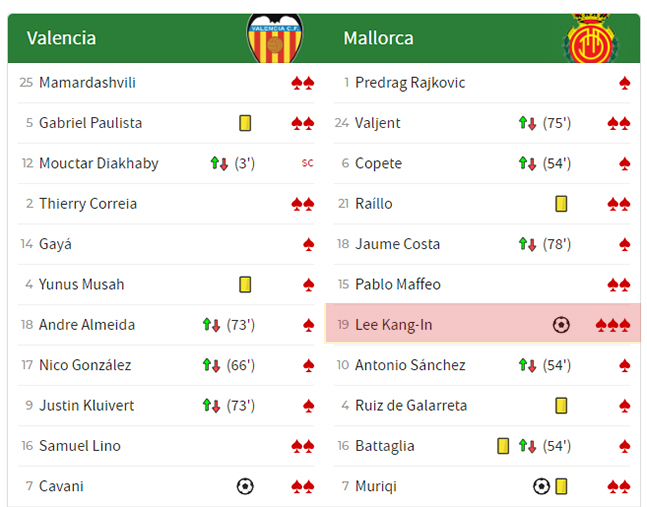This screenshot has height=507, width=647.
Task: Click Muriqi's goal ball icon
Action: [x=541, y=486]
